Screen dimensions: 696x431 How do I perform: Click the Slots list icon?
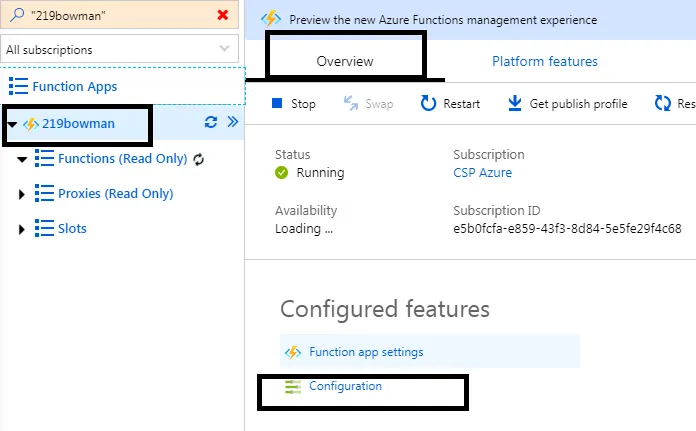click(x=44, y=228)
